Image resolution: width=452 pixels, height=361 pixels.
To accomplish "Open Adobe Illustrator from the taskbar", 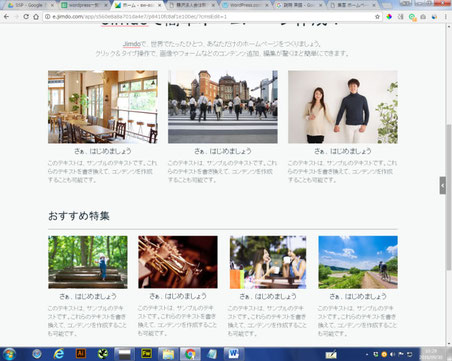I will coord(80,354).
